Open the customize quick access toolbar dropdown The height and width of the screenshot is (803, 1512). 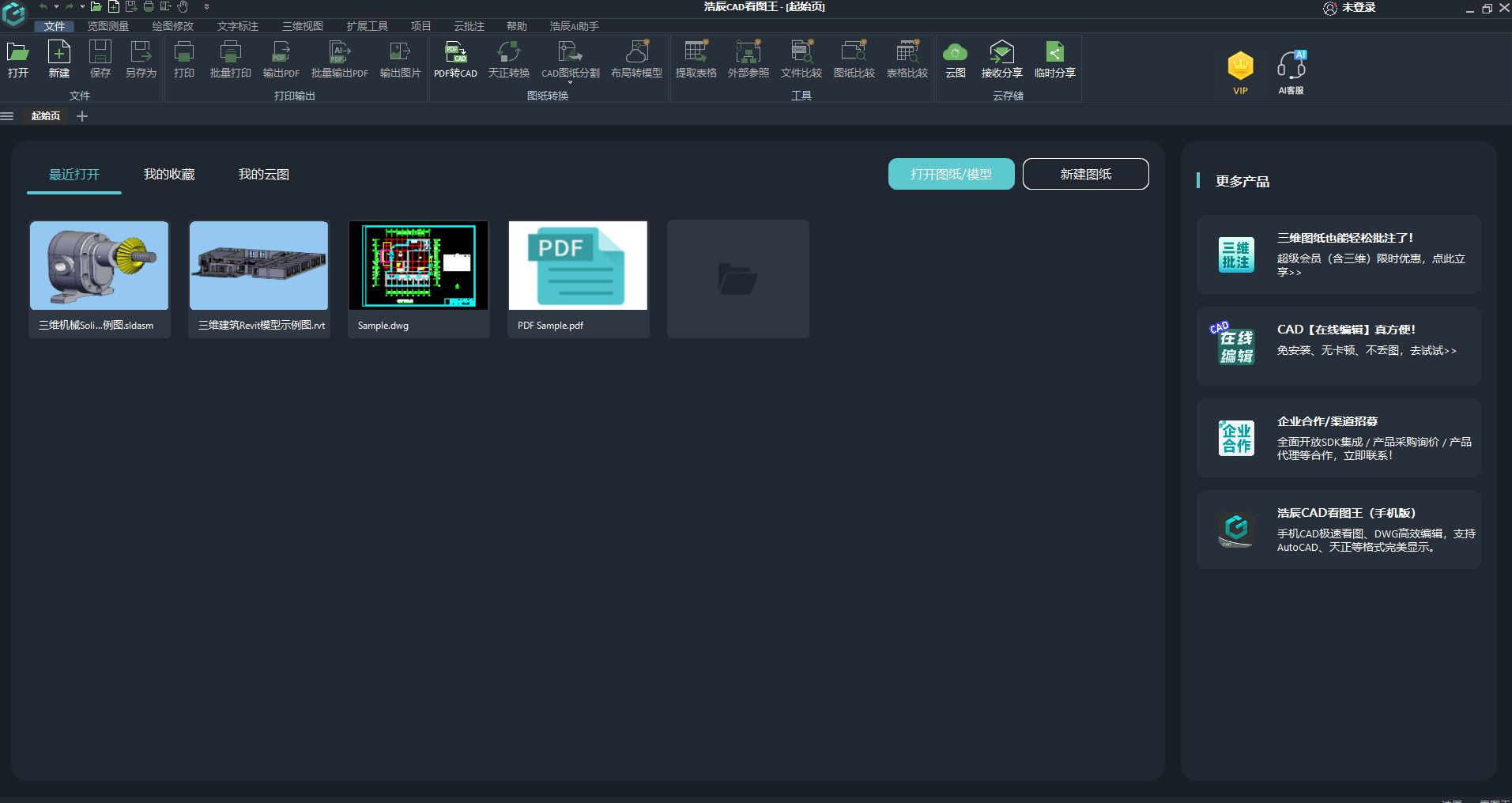[x=206, y=6]
